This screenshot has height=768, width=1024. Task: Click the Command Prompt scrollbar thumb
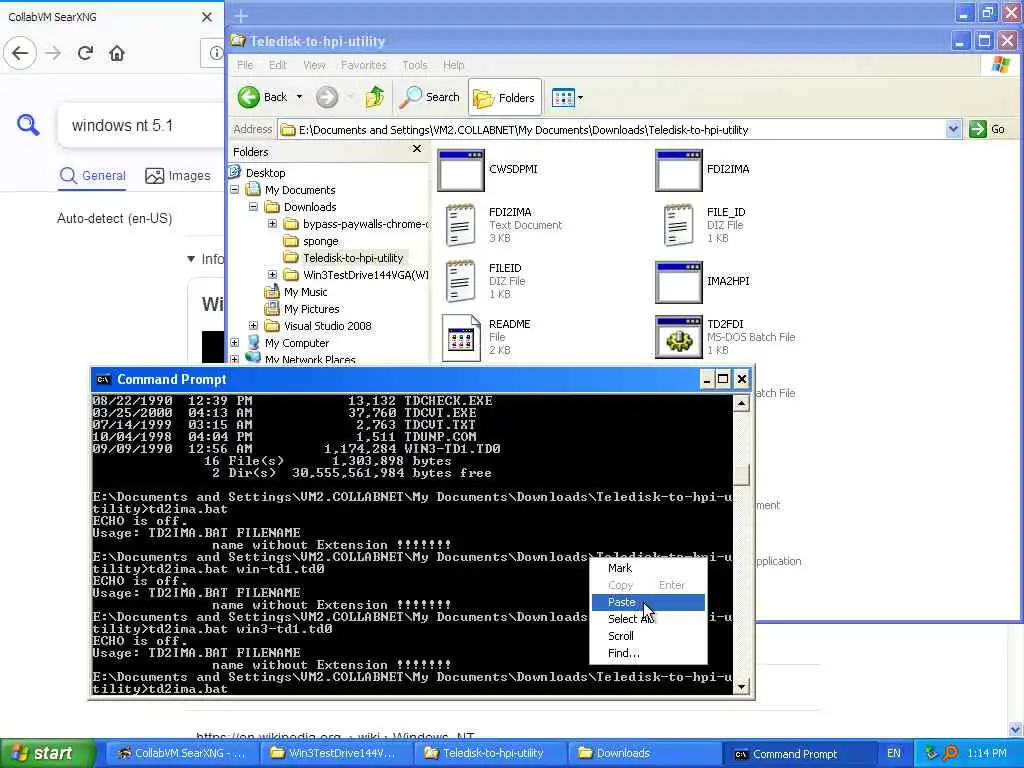741,475
